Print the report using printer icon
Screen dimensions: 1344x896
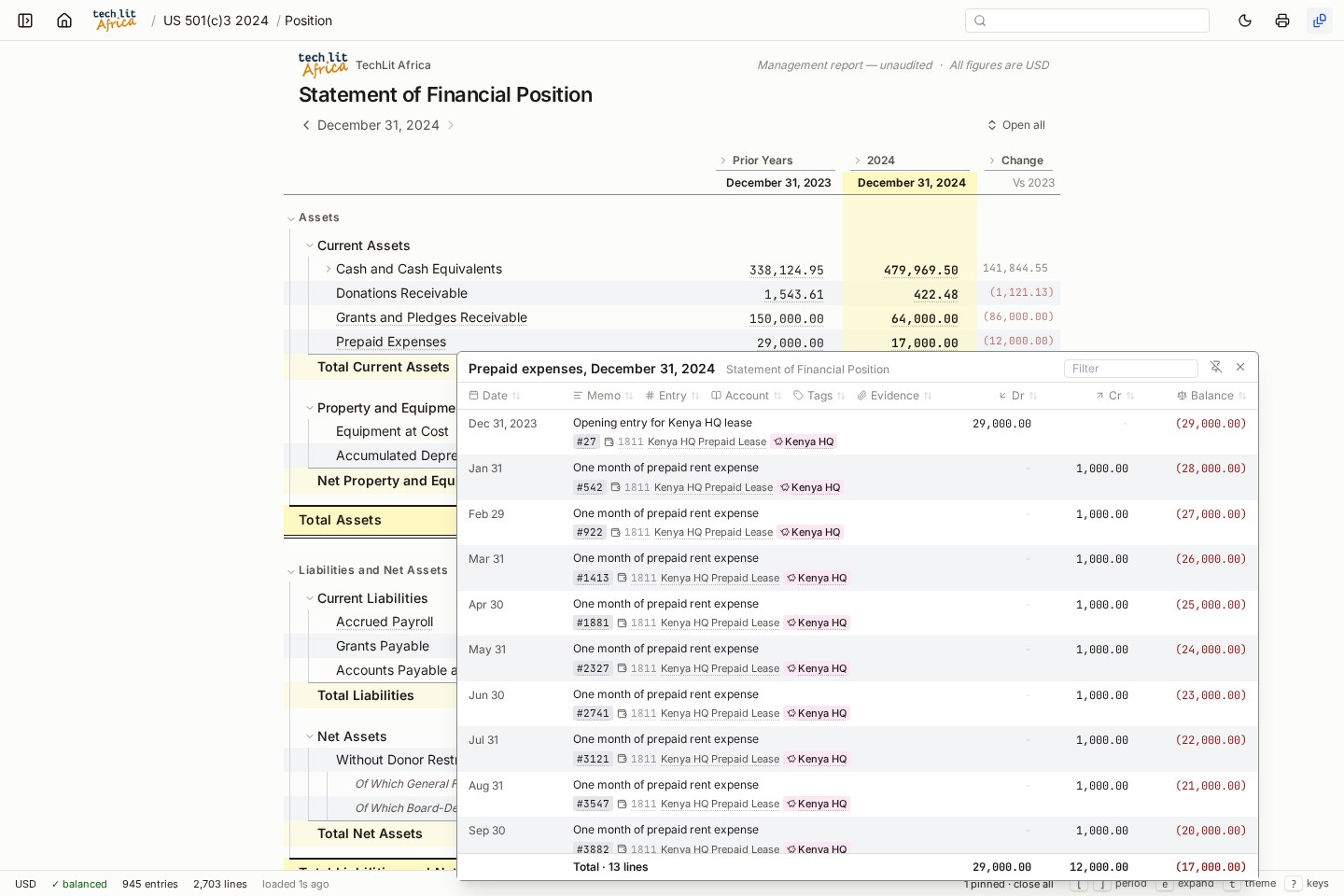(x=1282, y=21)
